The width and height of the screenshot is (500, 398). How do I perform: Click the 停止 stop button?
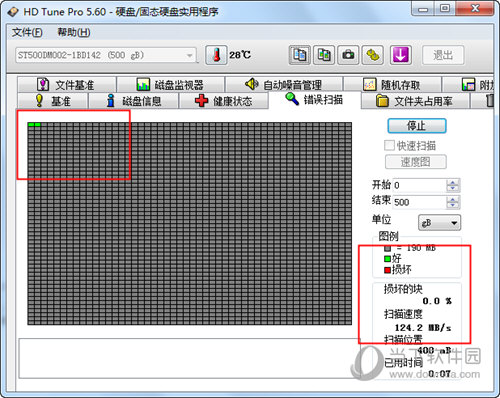click(417, 126)
